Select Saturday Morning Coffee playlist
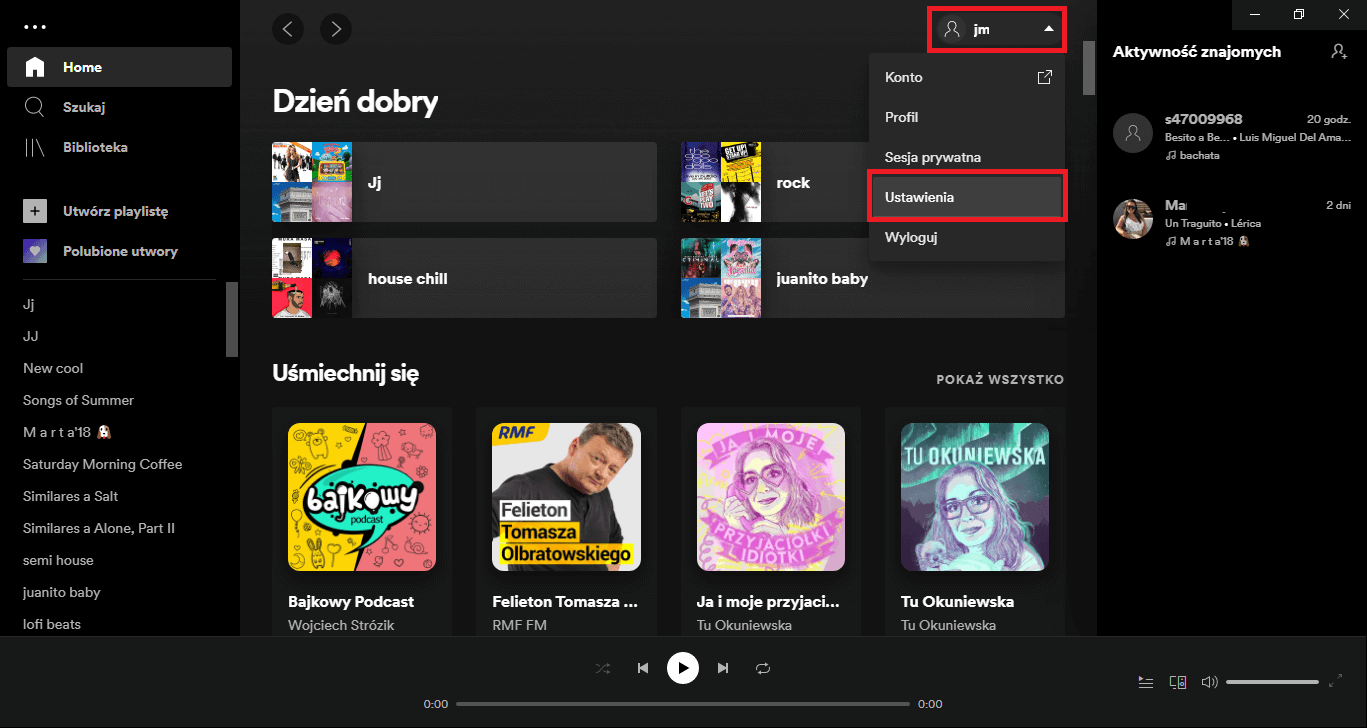Image resolution: width=1367 pixels, height=728 pixels. (x=103, y=464)
